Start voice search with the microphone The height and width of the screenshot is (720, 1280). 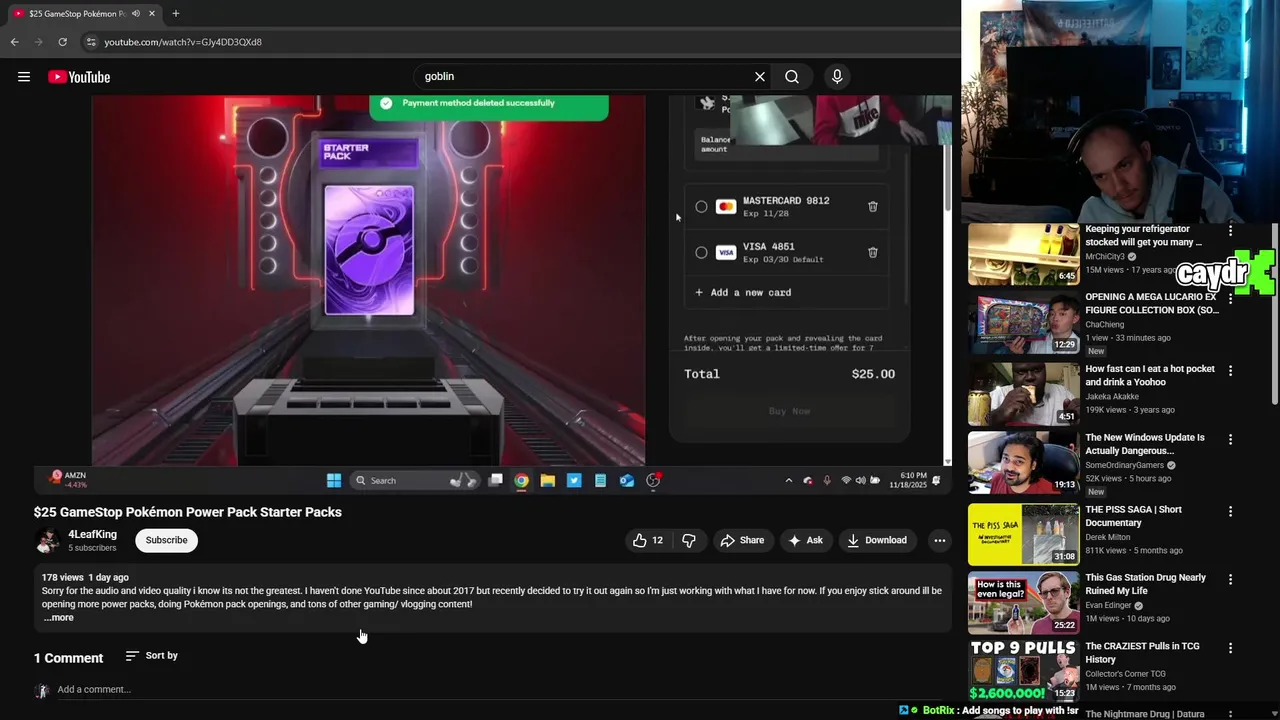[837, 77]
